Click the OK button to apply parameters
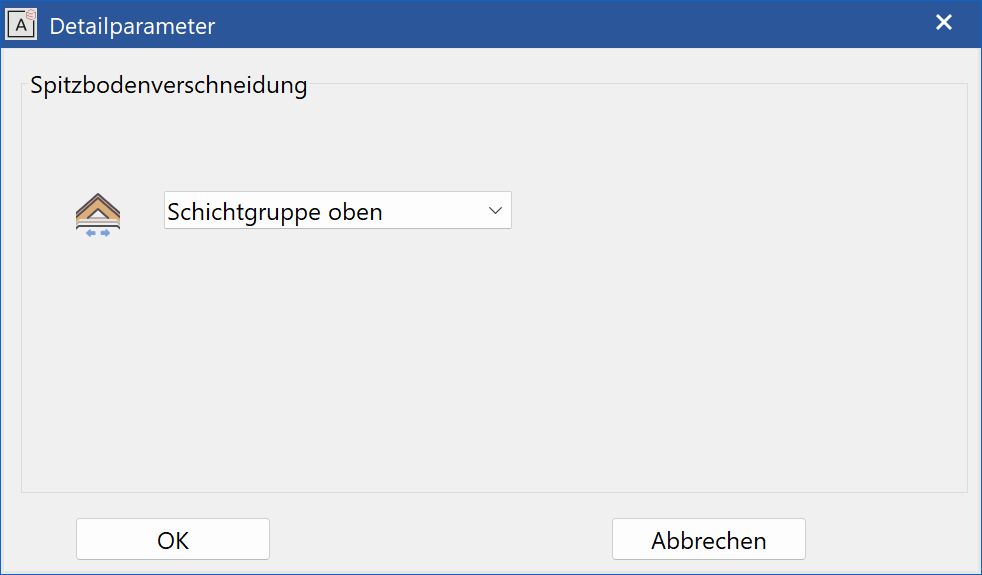This screenshot has height=575, width=982. tap(173, 539)
